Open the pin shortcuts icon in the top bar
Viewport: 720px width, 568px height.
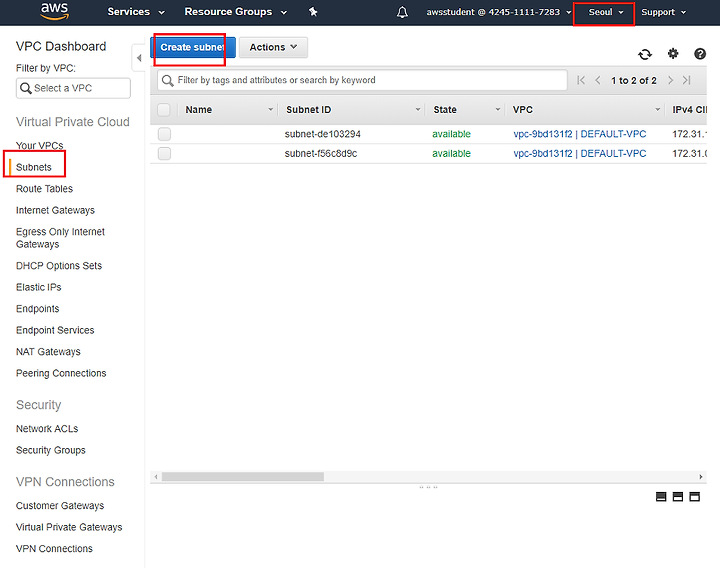pyautogui.click(x=313, y=12)
